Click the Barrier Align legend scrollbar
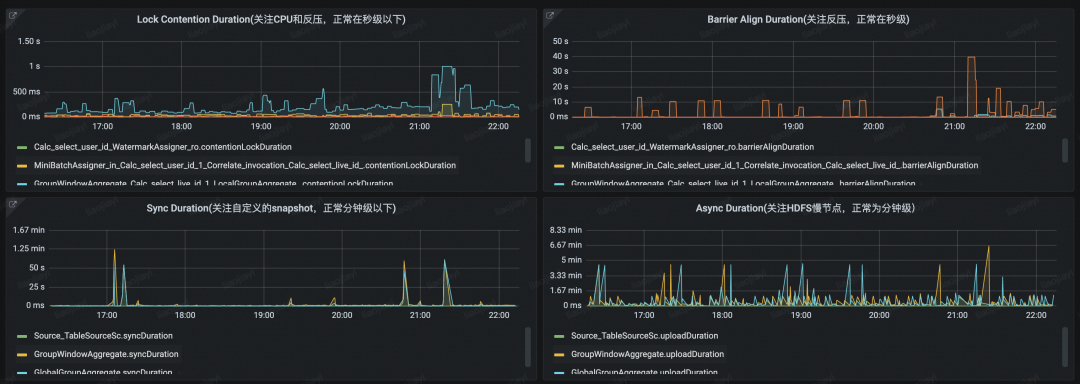 pos(1065,151)
